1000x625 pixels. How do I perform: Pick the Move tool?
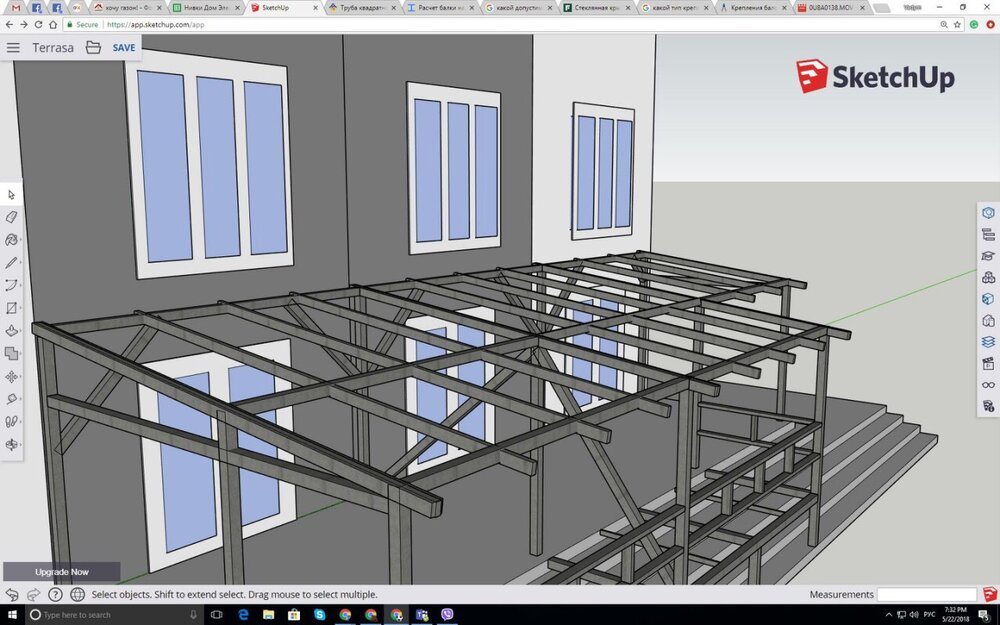tap(12, 376)
